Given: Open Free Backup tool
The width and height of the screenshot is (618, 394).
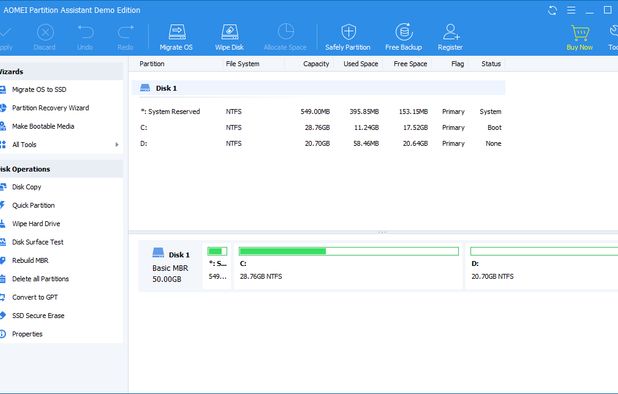Looking at the screenshot, I should tap(404, 37).
